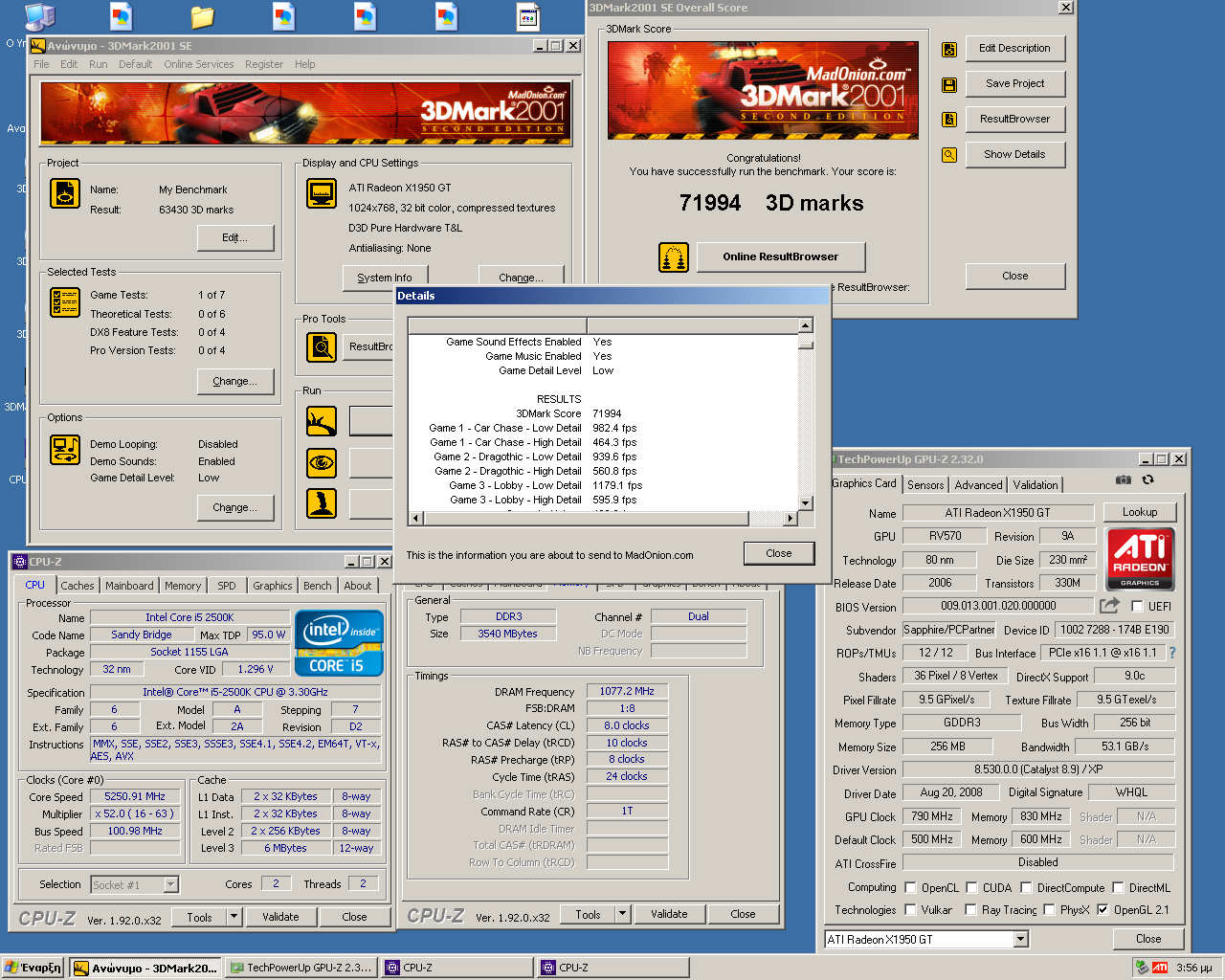The height and width of the screenshot is (980, 1225).
Task: Open the GPU selection dropdown in GPU-Z
Action: pos(1020,939)
